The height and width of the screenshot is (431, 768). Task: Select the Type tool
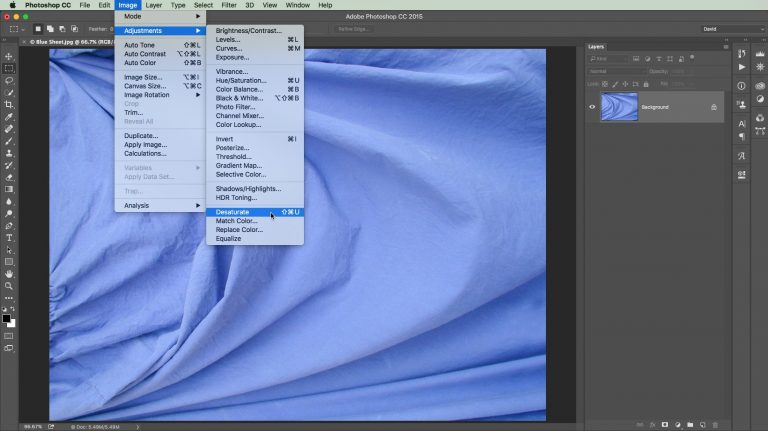click(x=9, y=237)
